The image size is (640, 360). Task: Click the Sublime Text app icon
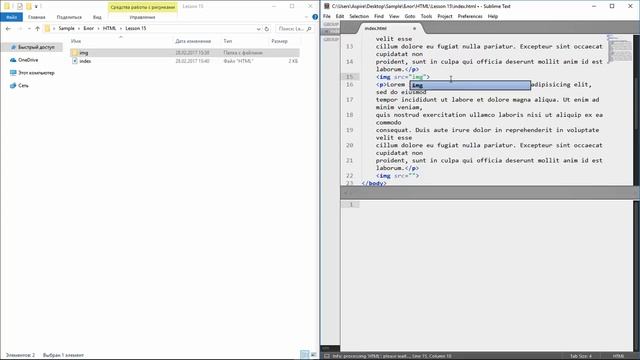tap(327, 7)
